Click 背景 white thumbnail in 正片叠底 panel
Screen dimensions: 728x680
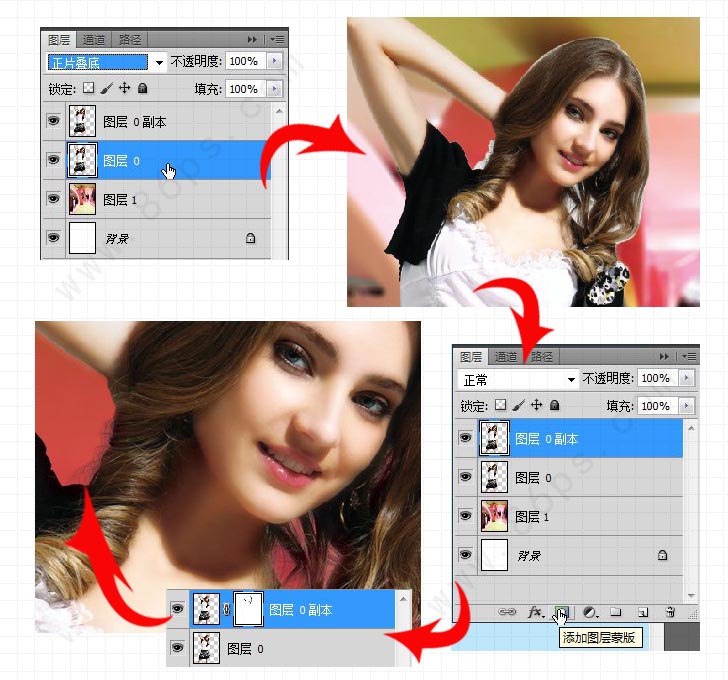pyautogui.click(x=83, y=238)
